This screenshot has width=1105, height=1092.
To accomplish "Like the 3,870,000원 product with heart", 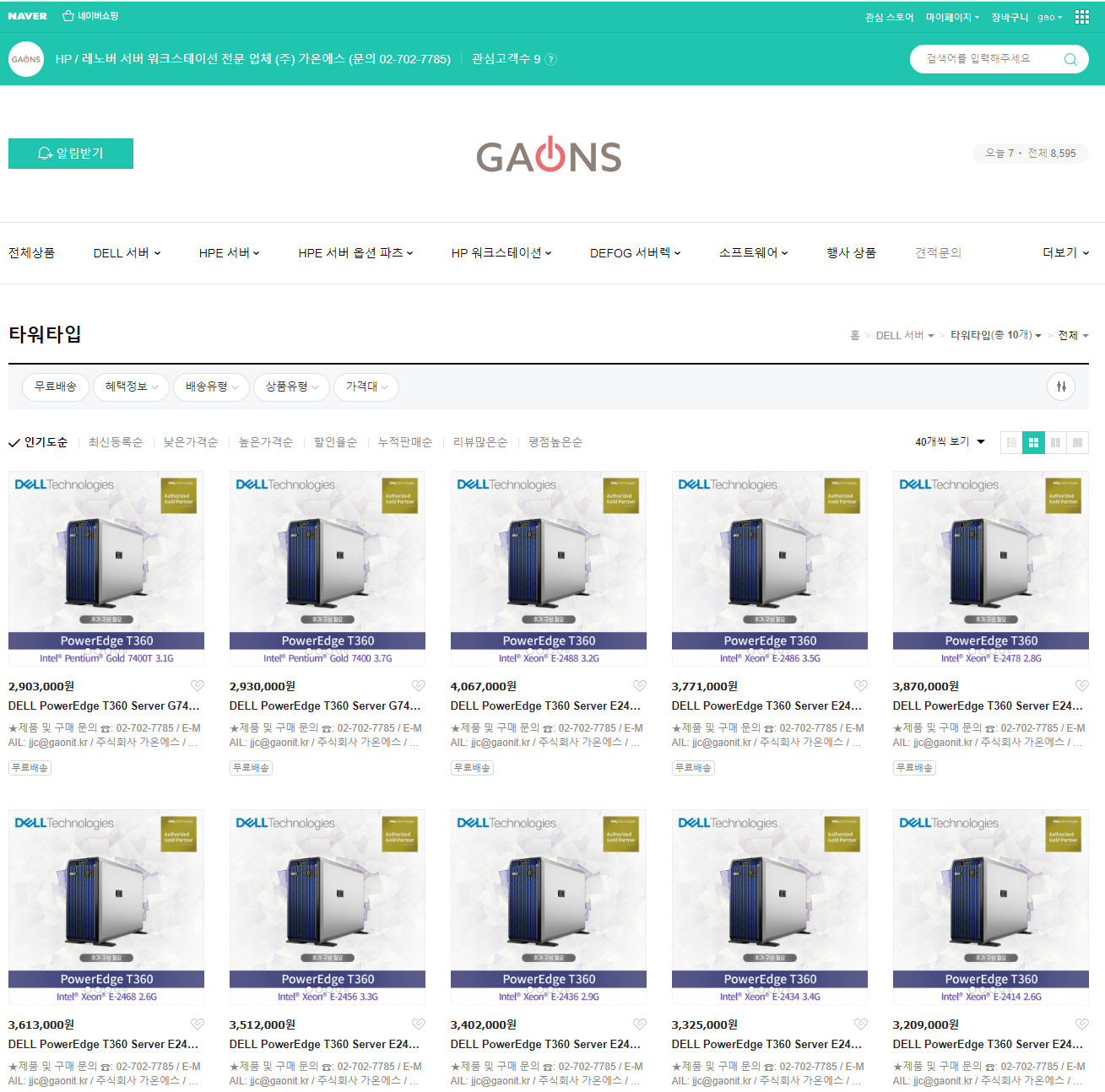I will 1081,686.
